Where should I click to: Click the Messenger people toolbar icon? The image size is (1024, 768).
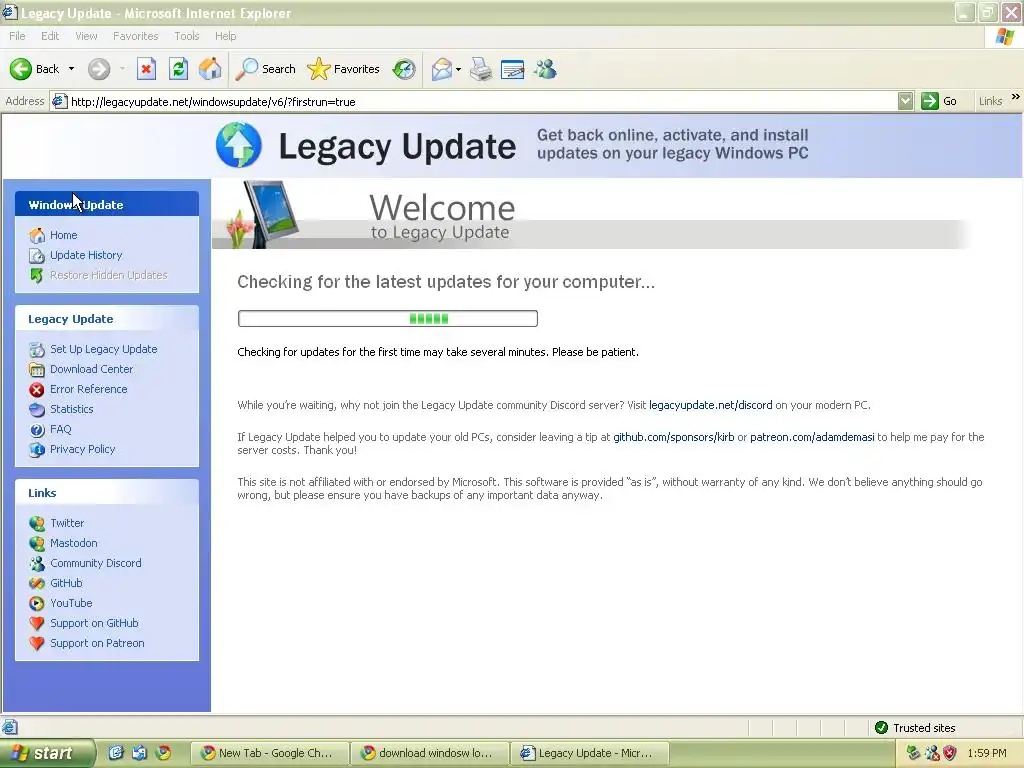tap(545, 69)
